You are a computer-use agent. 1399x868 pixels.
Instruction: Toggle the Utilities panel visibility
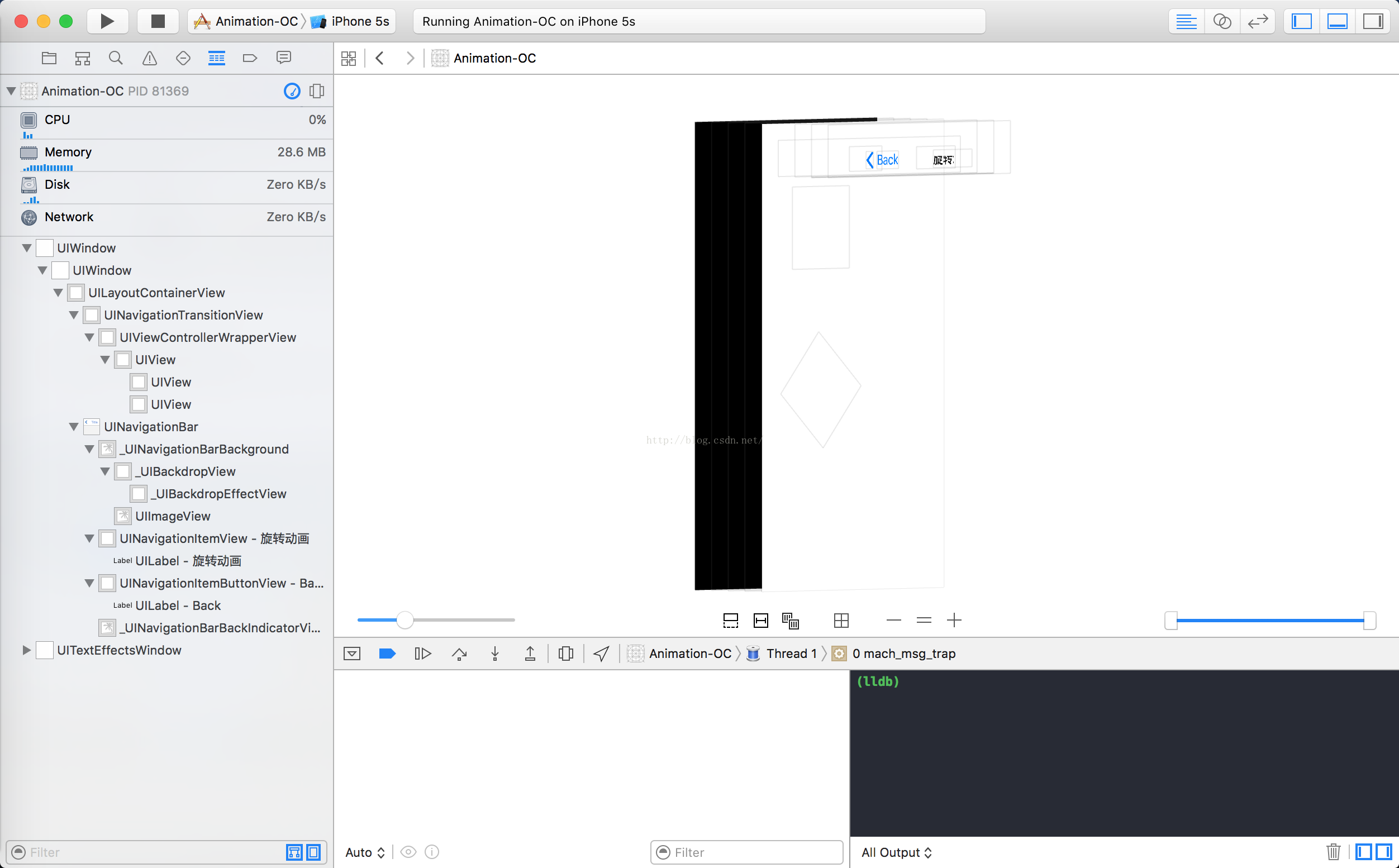(1373, 21)
